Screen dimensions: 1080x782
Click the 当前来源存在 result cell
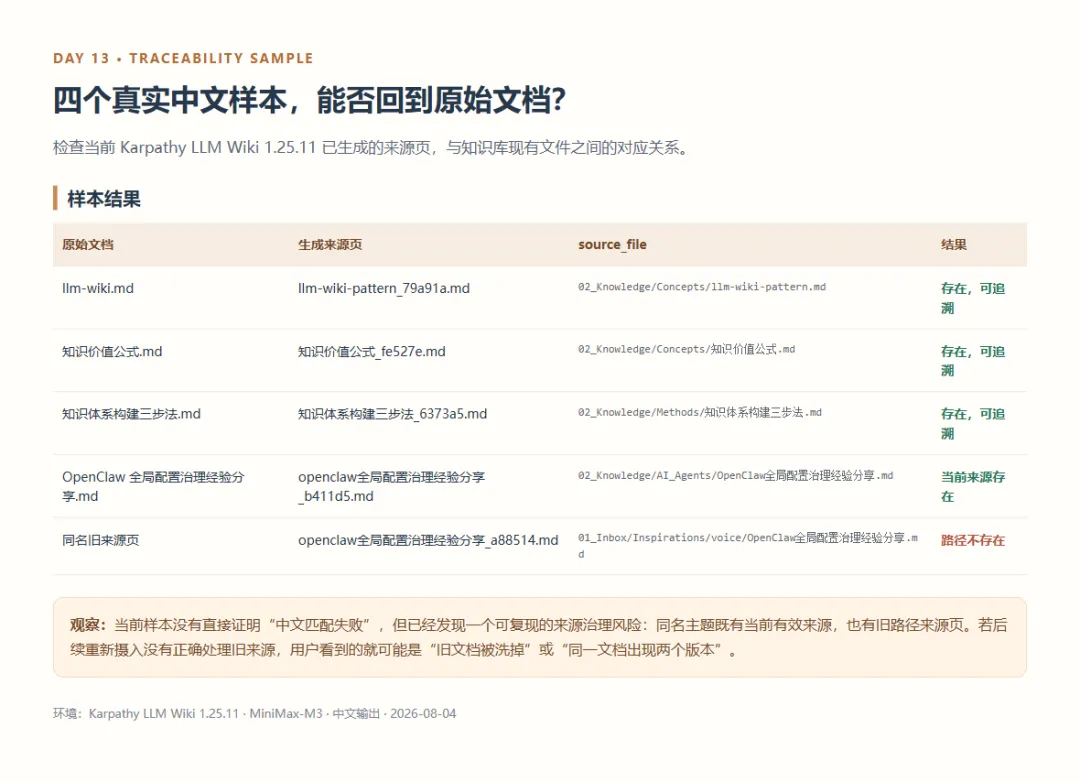(973, 486)
